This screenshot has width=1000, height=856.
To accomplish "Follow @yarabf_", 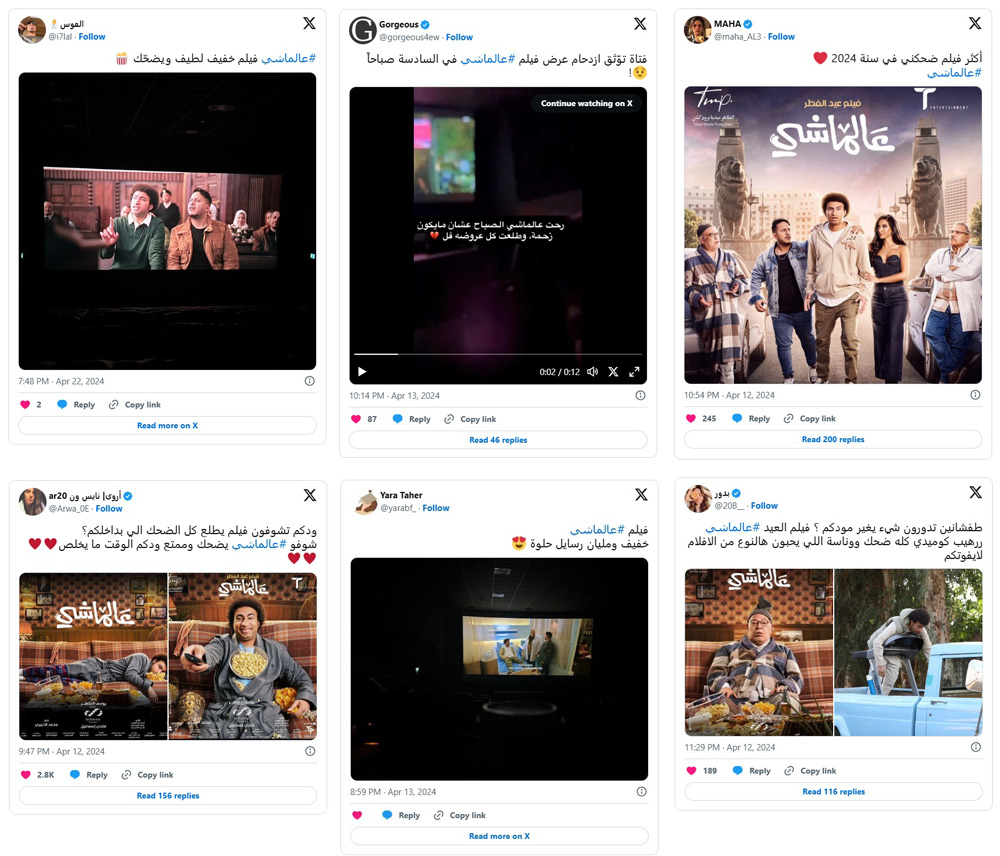I will [436, 508].
